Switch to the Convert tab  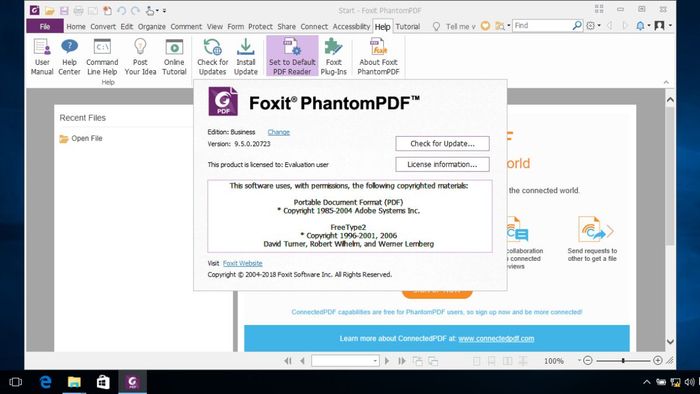pyautogui.click(x=103, y=27)
